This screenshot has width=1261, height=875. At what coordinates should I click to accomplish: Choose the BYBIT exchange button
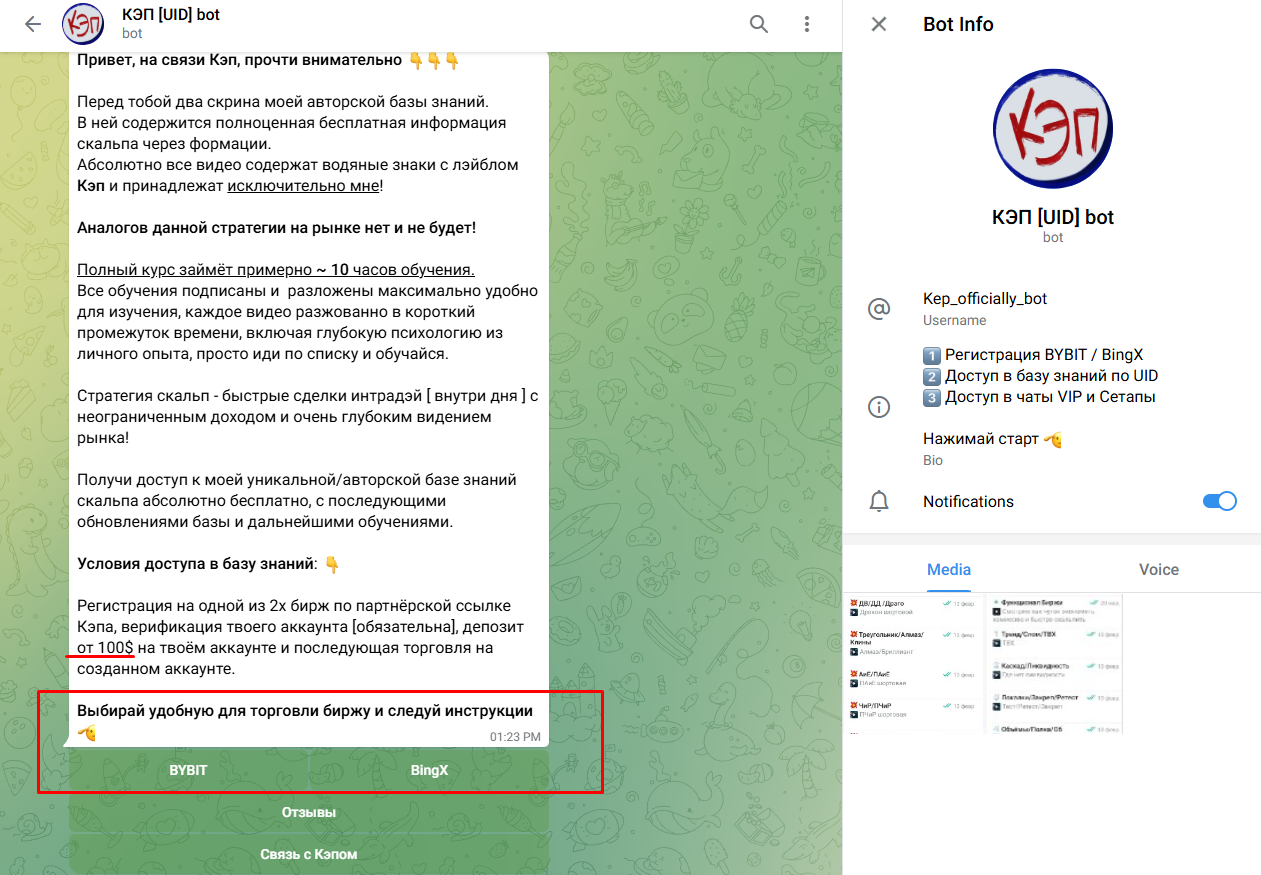point(188,770)
